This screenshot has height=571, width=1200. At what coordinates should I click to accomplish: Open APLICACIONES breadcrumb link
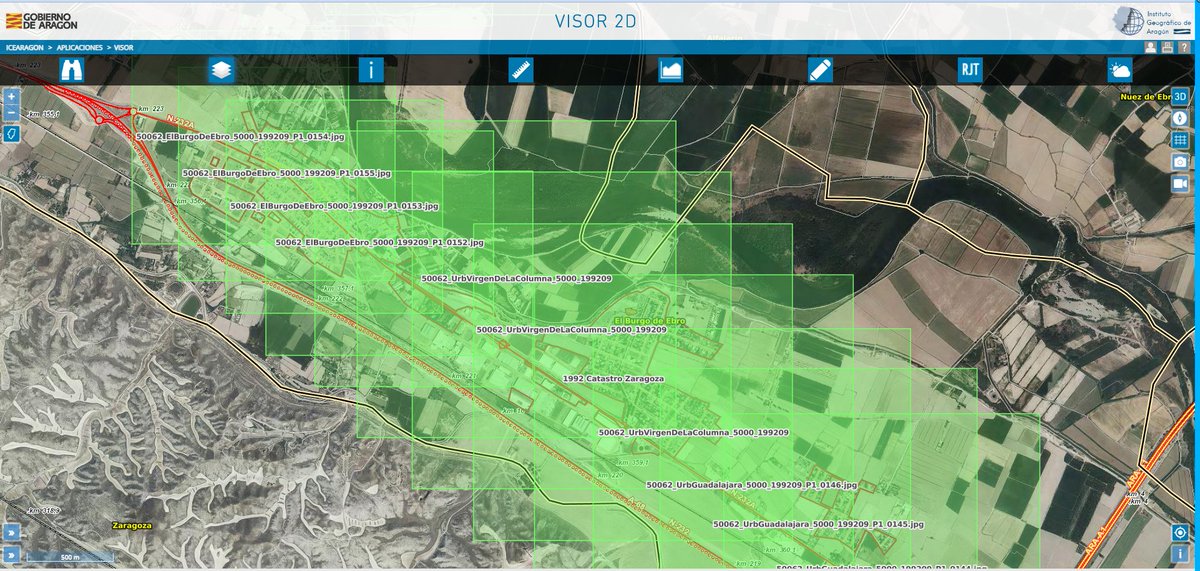pos(80,47)
